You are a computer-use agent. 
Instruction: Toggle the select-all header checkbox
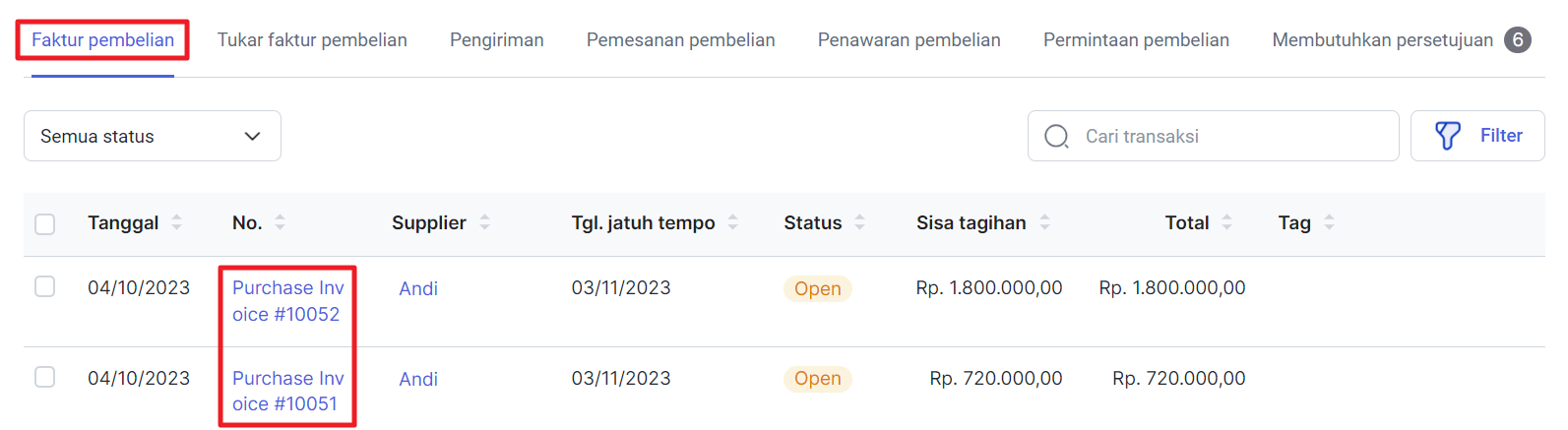point(45,223)
